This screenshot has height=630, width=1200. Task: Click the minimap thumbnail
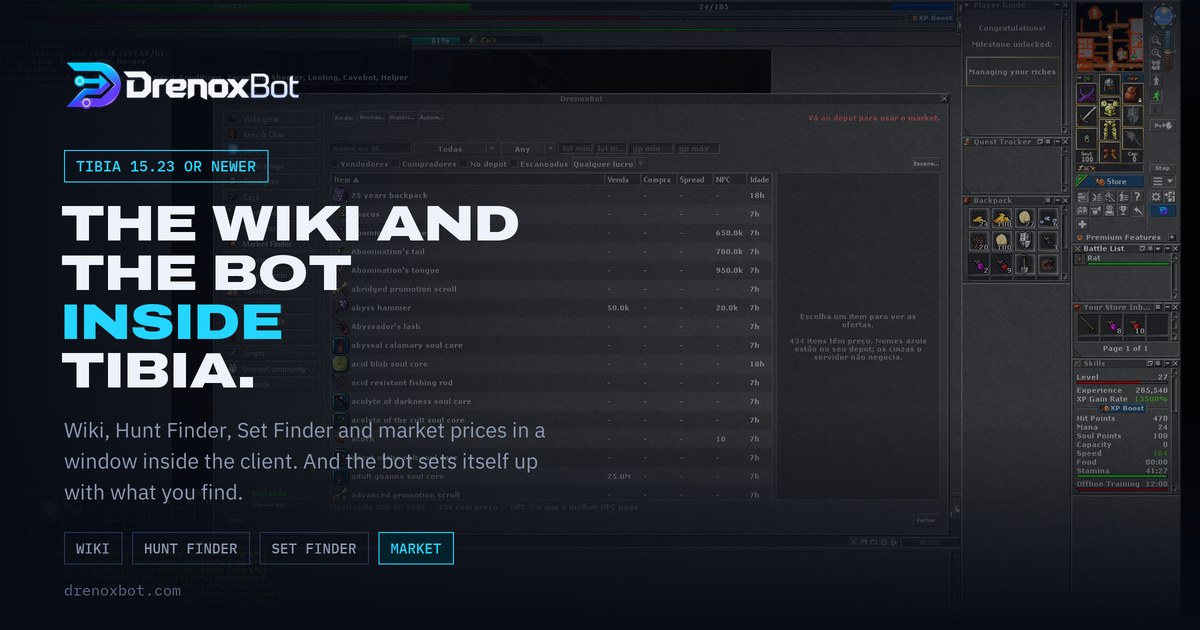click(x=1110, y=37)
